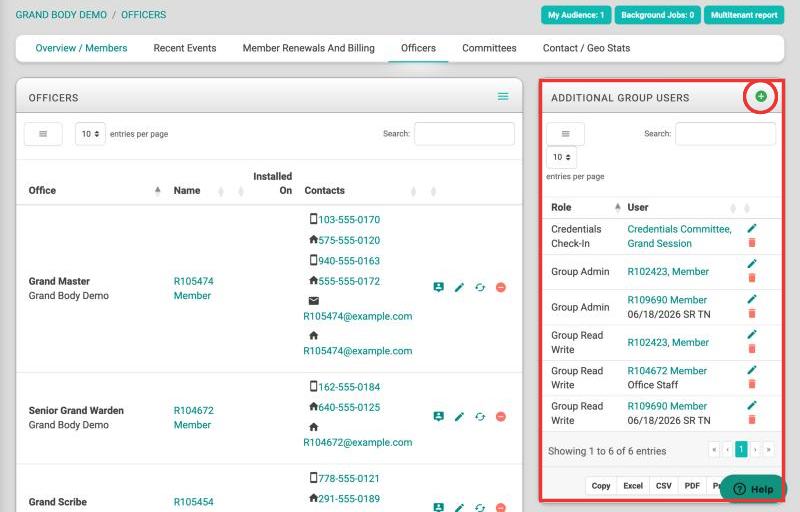Edit Group Admin R102423 entry
This screenshot has width=800, height=512.
pos(752,264)
